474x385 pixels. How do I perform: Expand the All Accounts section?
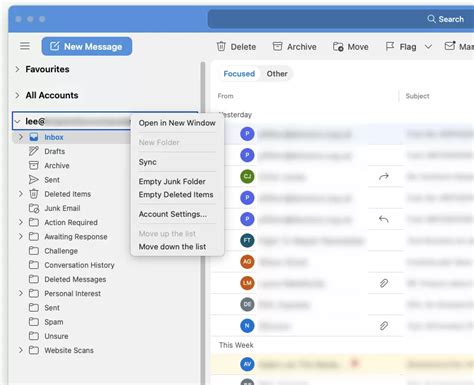pyautogui.click(x=17, y=95)
